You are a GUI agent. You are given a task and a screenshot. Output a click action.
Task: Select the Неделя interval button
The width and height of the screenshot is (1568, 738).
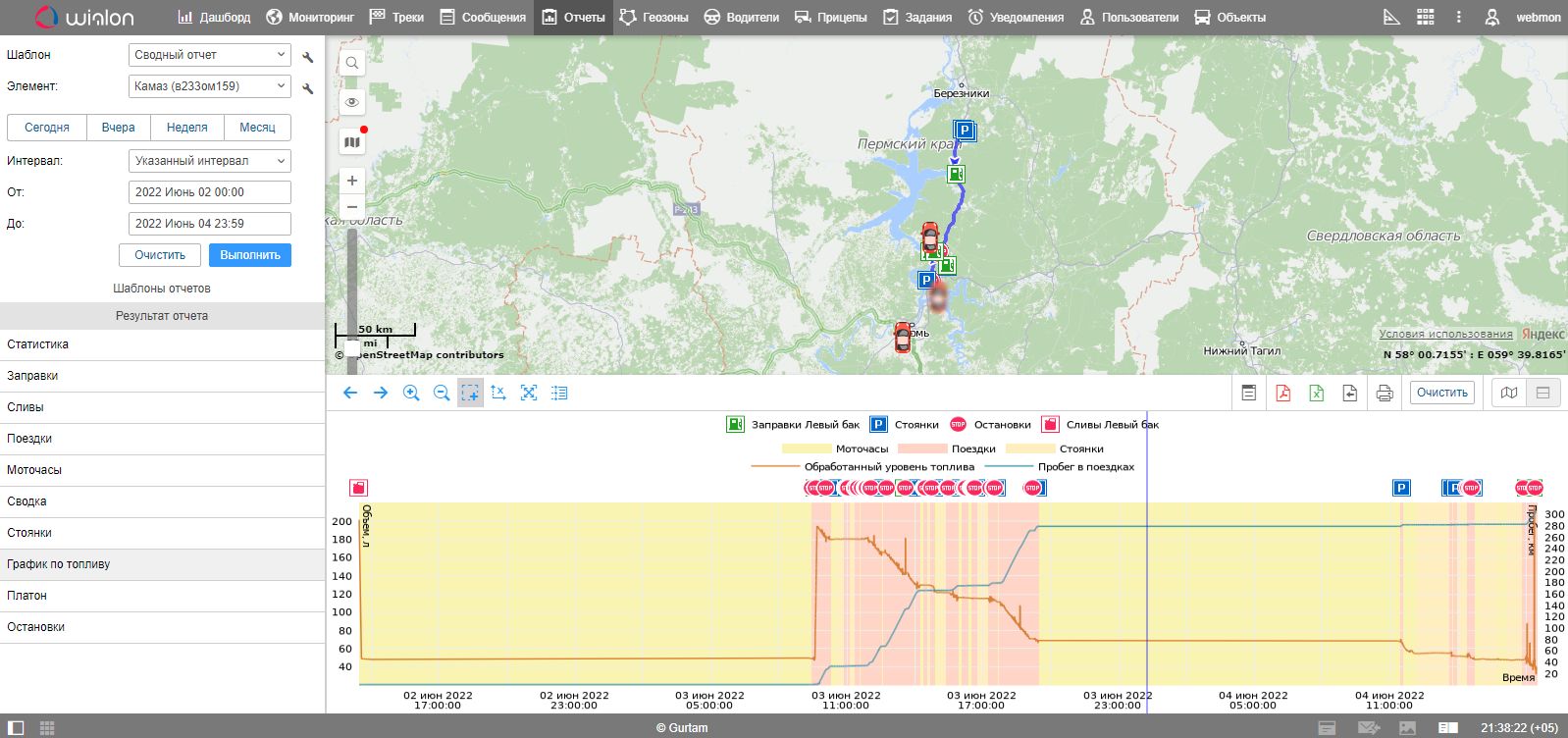(186, 128)
